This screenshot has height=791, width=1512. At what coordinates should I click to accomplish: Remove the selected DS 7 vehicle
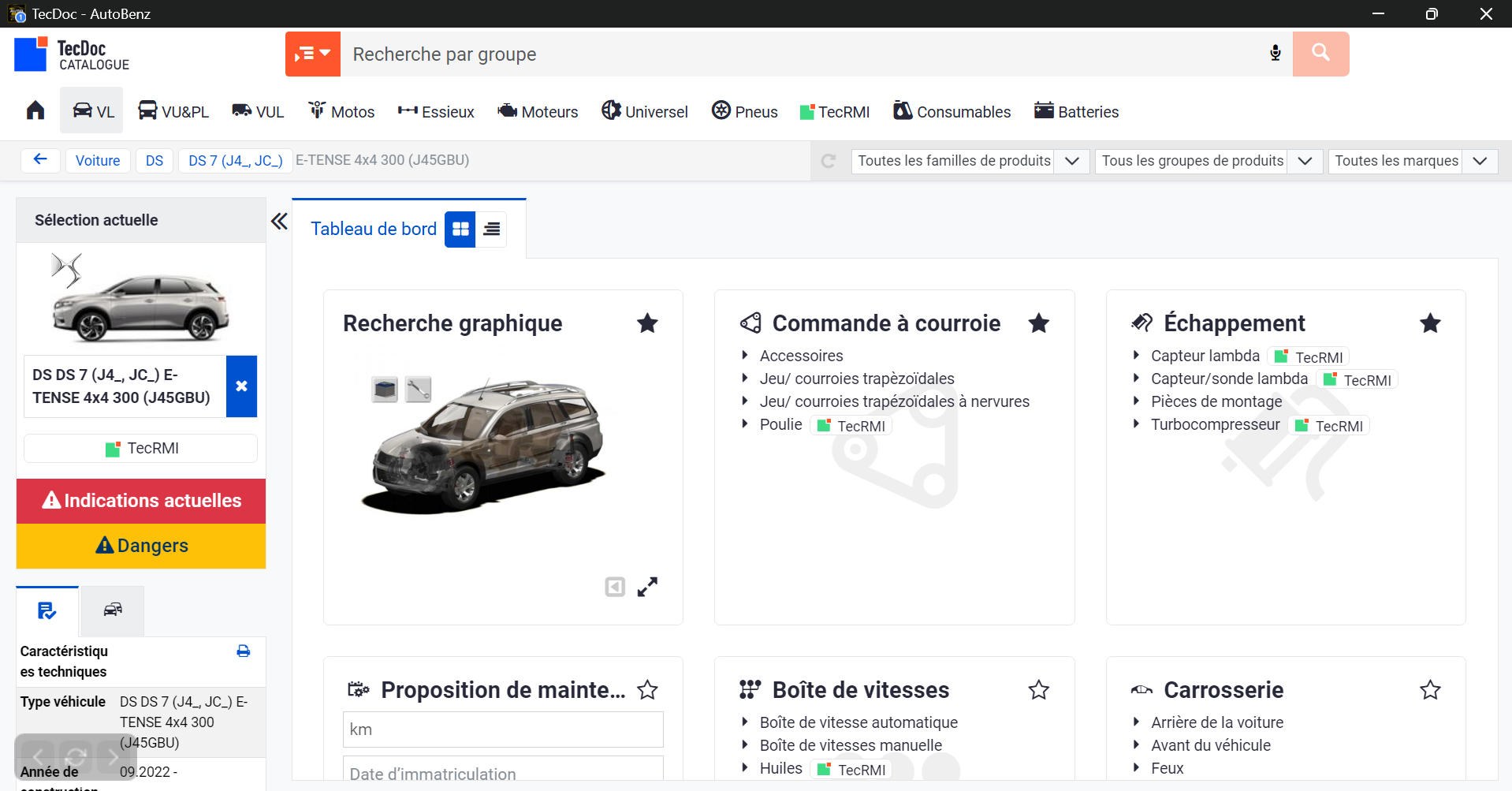click(x=241, y=386)
